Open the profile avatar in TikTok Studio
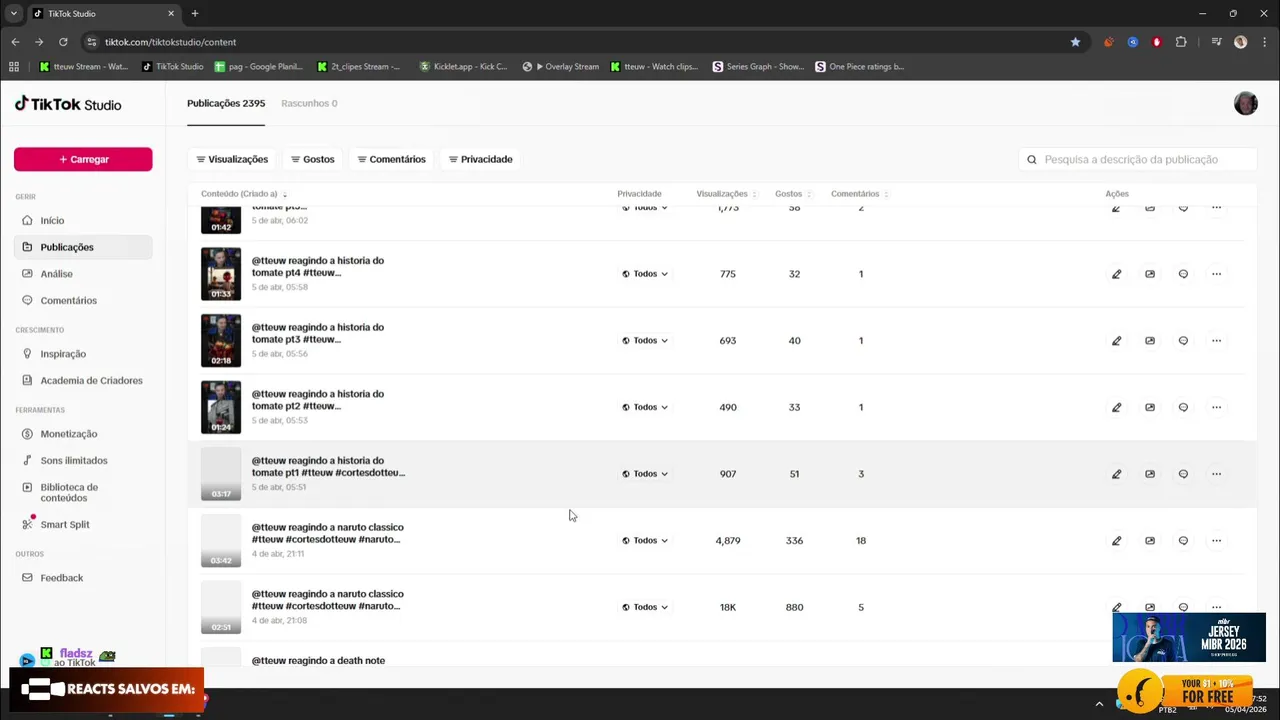 pos(1245,104)
